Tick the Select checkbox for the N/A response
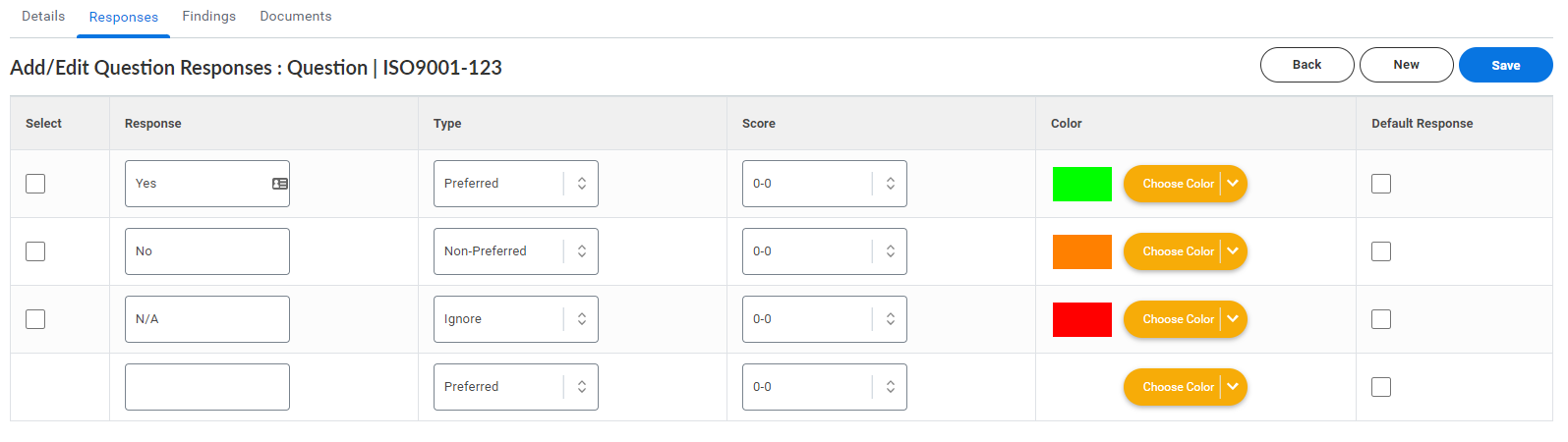Viewport: 1568px width, 442px height. point(35,319)
